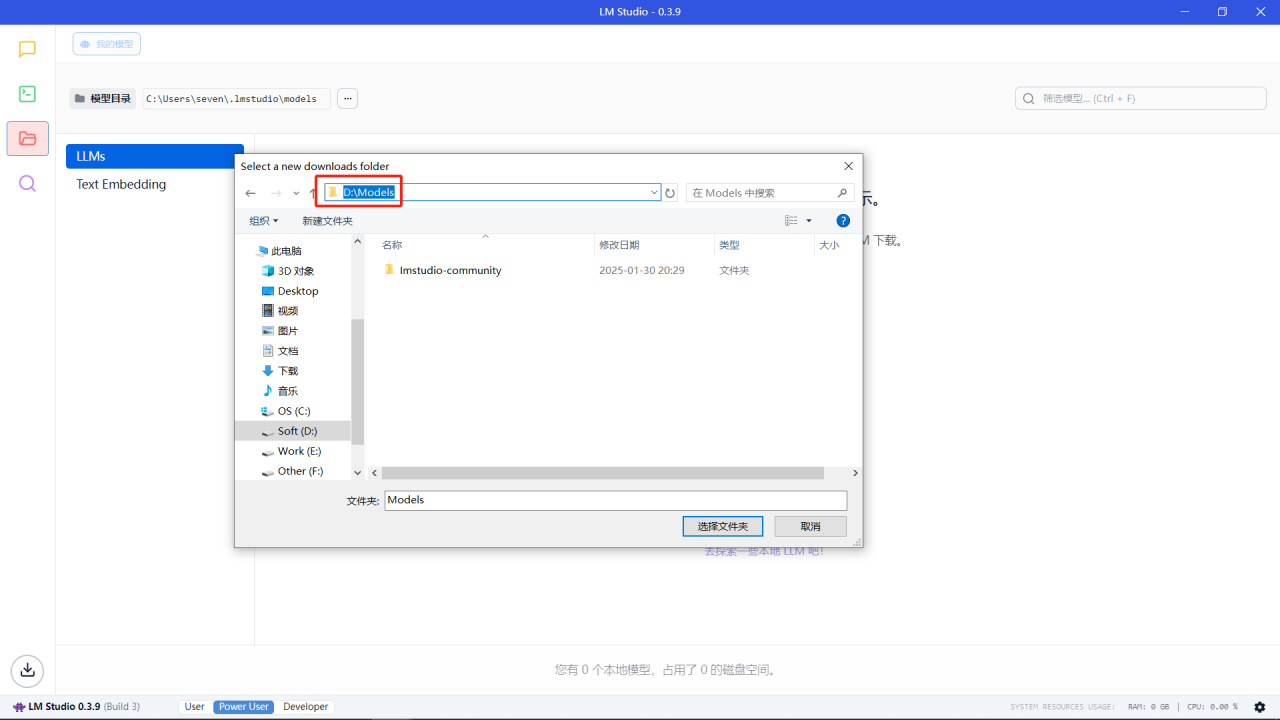Click the 我的模型 button at top
1280x720 pixels.
[x=107, y=44]
